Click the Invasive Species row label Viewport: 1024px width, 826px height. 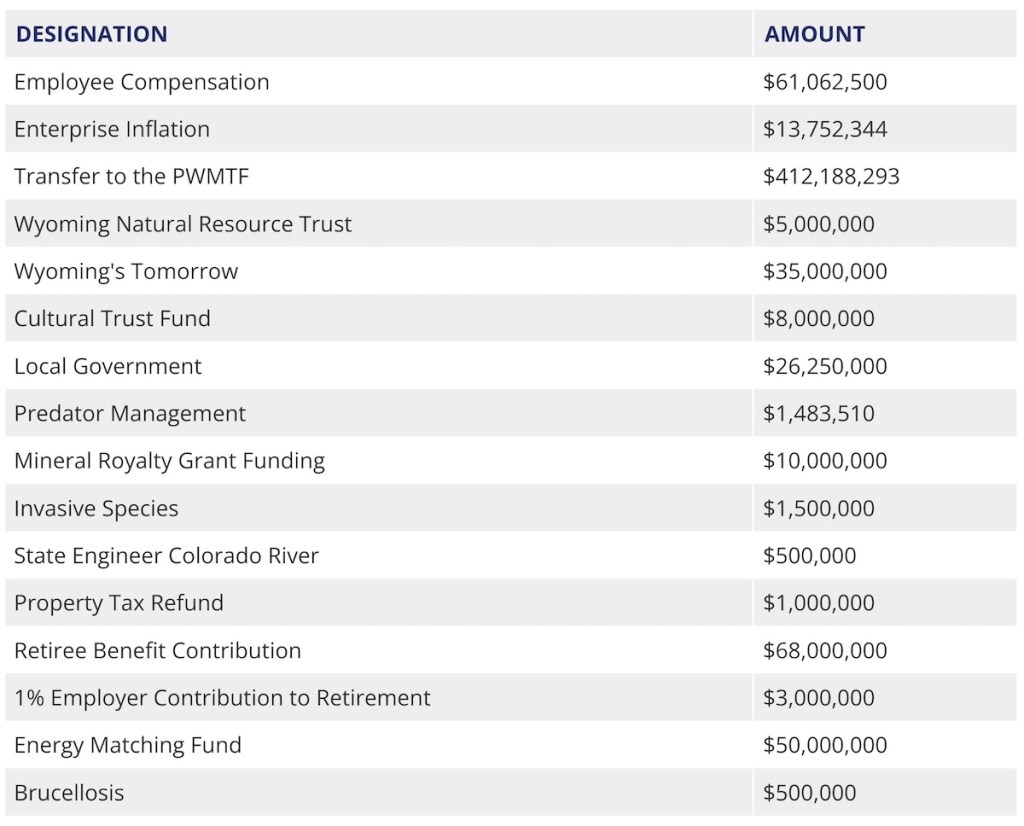point(96,509)
